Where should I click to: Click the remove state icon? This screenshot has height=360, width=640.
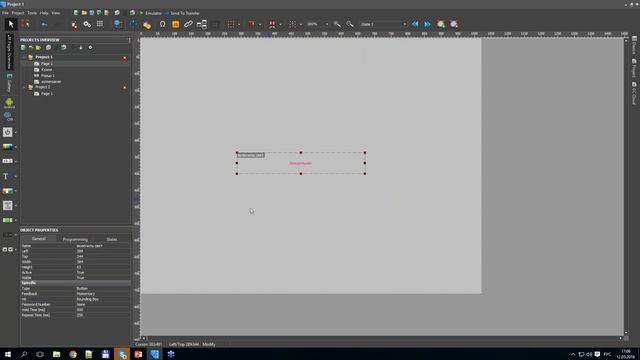pos(454,24)
